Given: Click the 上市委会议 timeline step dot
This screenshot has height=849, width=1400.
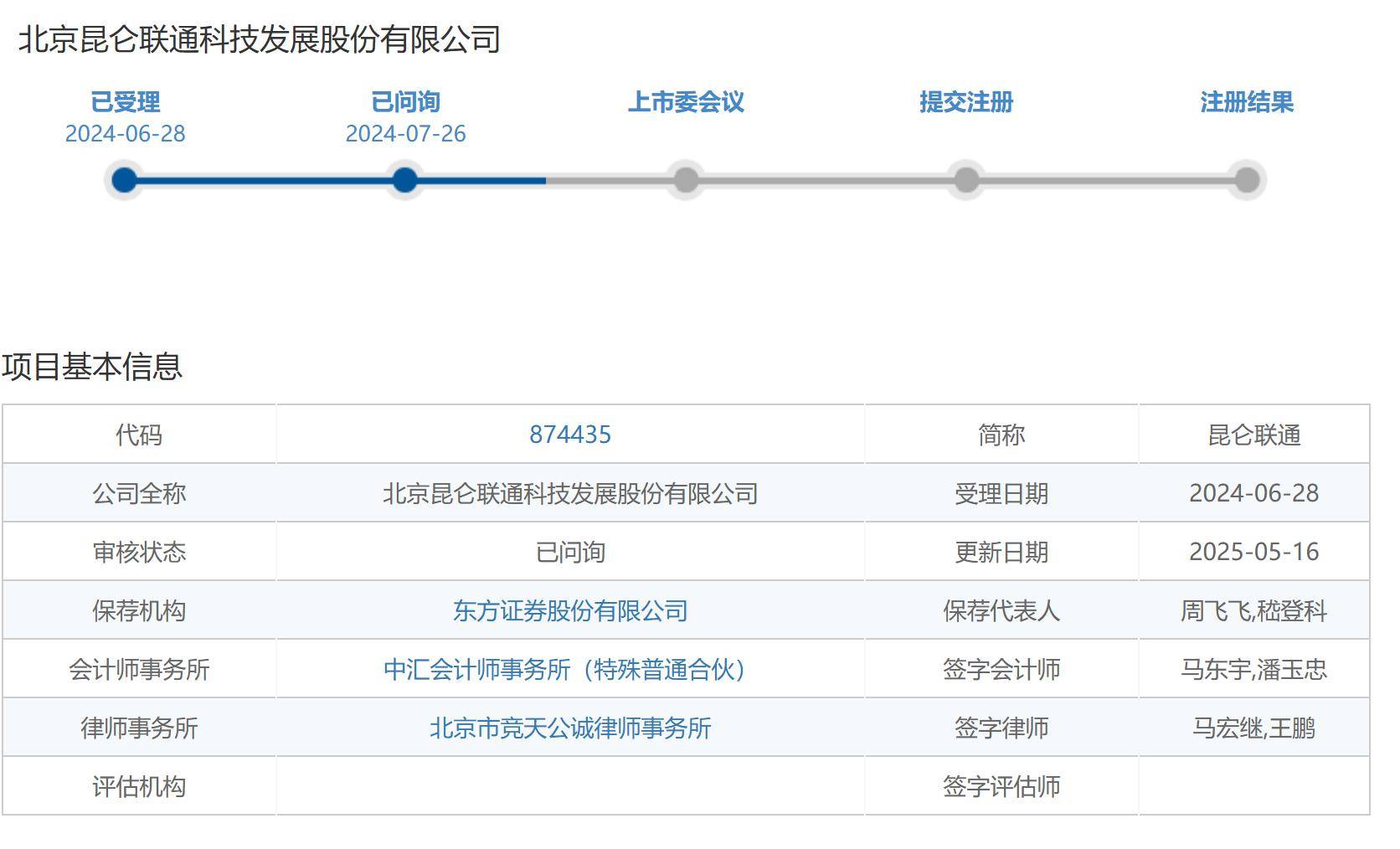Looking at the screenshot, I should pyautogui.click(x=686, y=180).
